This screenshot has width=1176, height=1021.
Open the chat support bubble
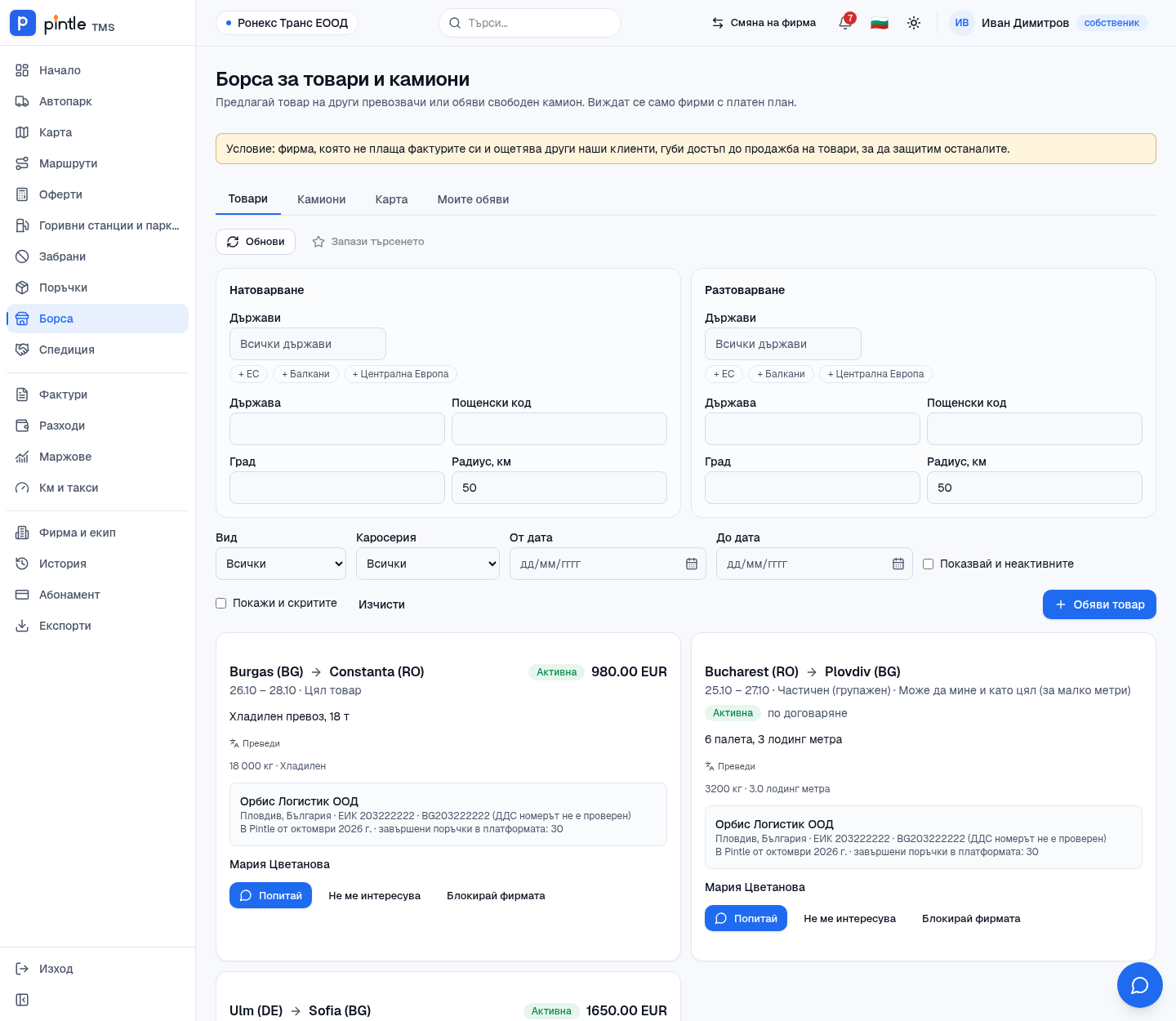tap(1139, 985)
